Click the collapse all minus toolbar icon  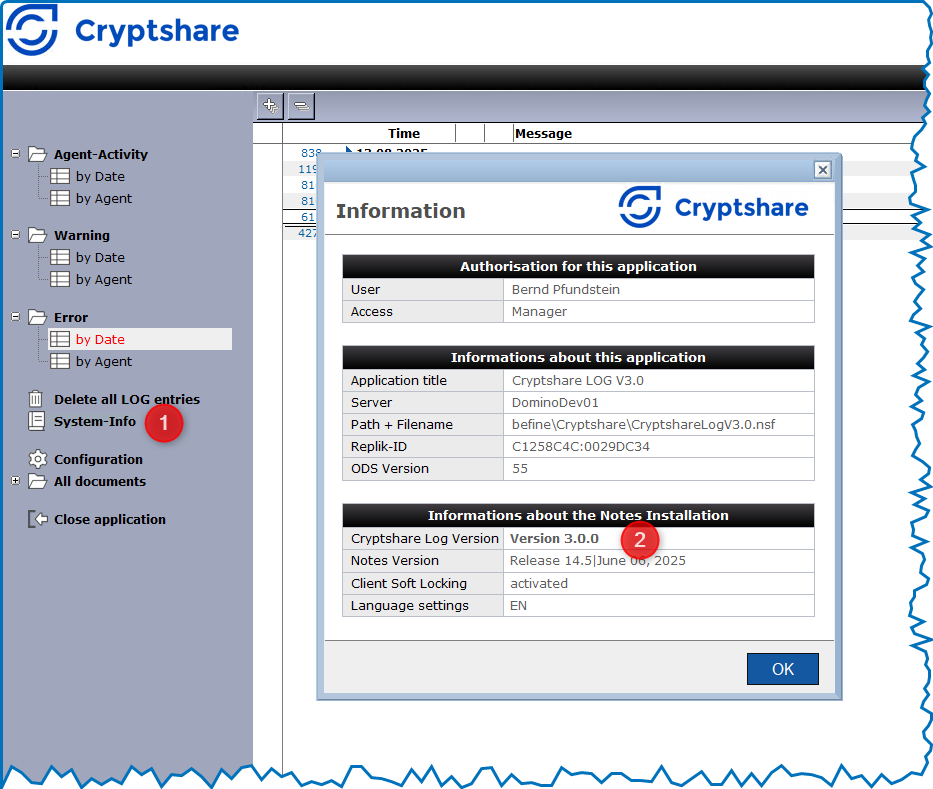point(301,105)
